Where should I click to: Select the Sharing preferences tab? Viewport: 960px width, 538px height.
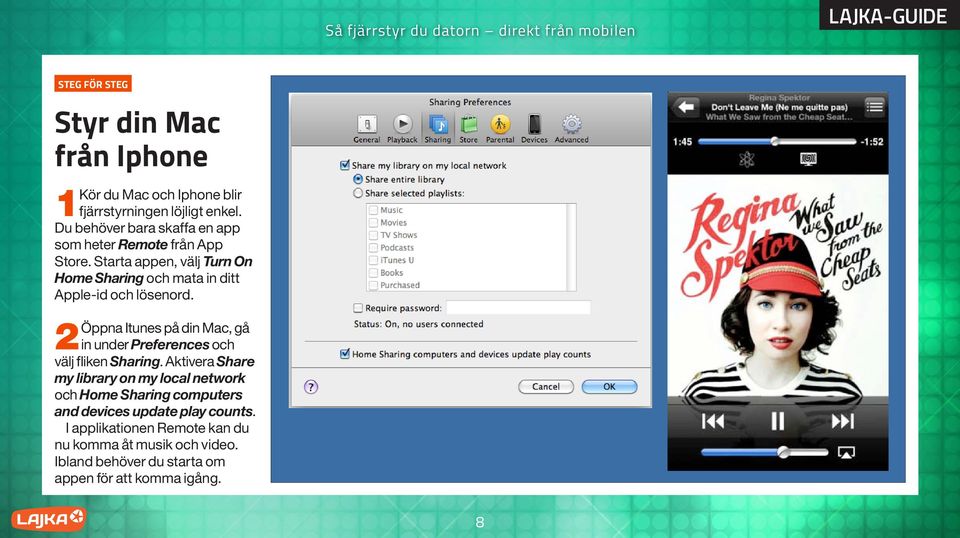tap(438, 129)
